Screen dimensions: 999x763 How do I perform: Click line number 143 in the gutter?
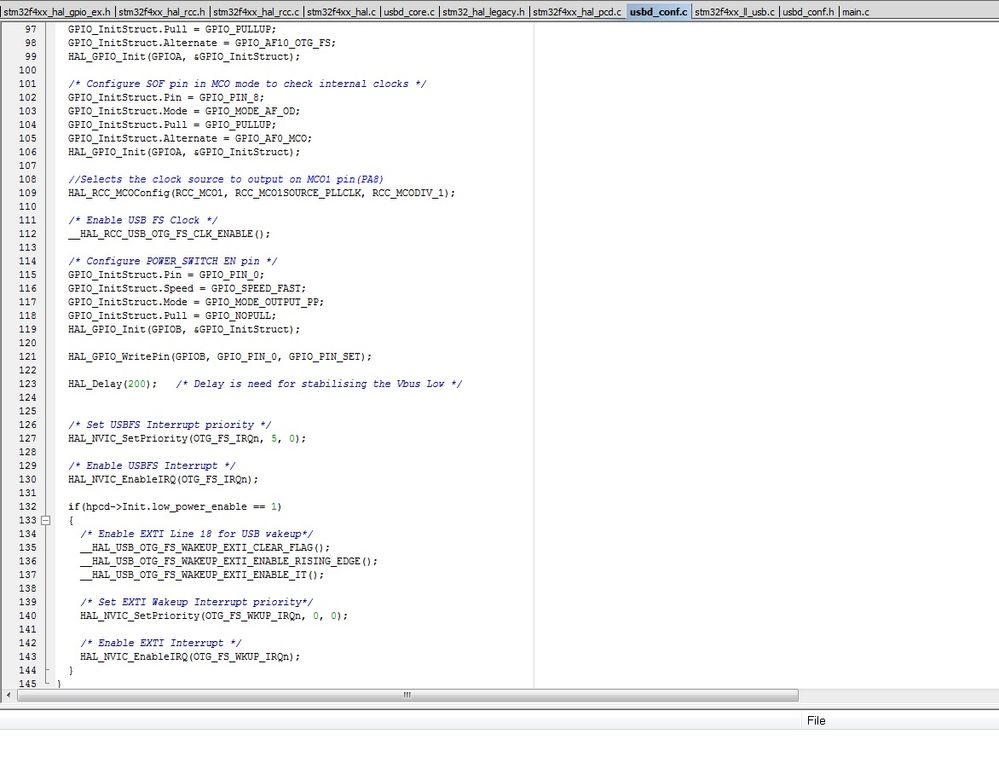coord(27,657)
